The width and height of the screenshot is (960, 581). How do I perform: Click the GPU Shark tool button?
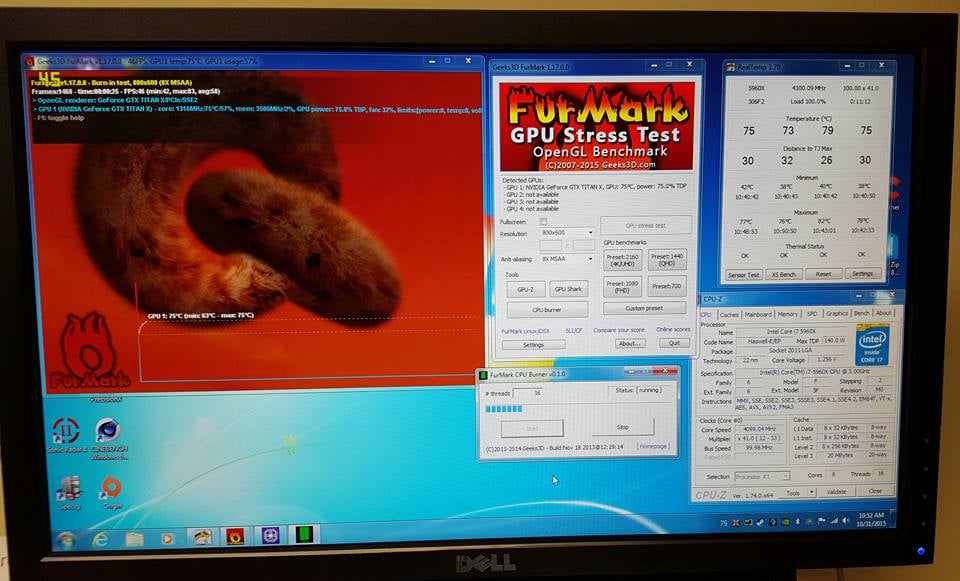coord(568,289)
